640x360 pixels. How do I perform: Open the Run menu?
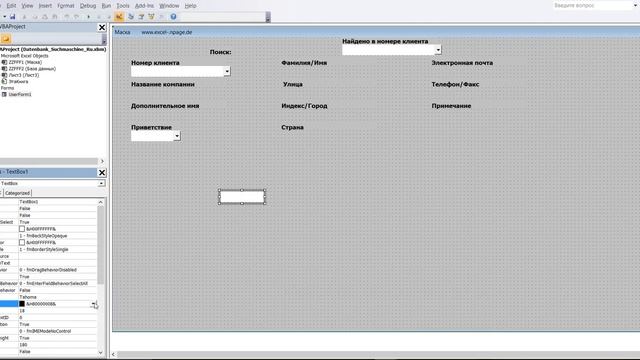tap(106, 6)
